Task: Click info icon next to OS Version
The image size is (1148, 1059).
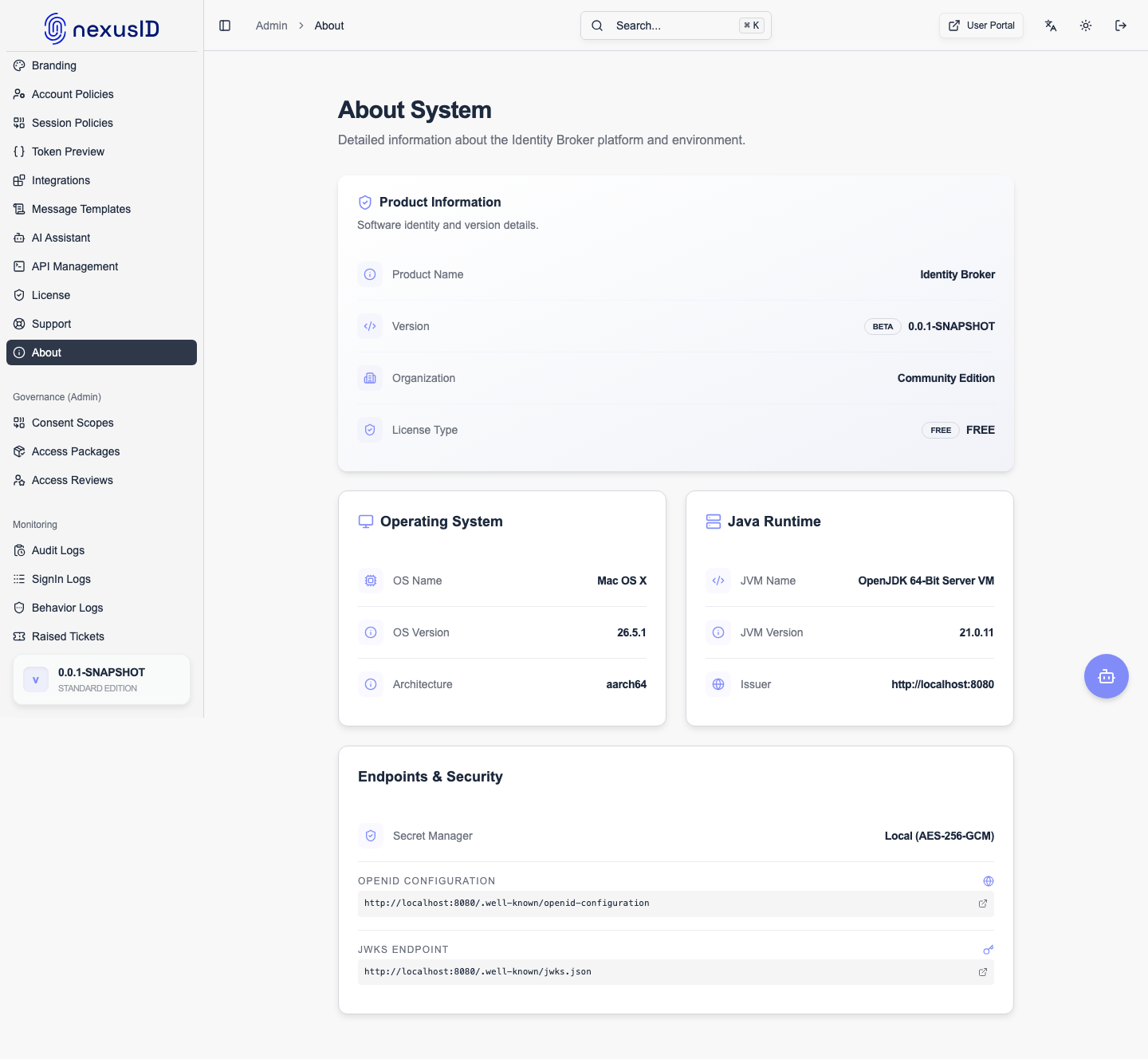Action: click(371, 632)
